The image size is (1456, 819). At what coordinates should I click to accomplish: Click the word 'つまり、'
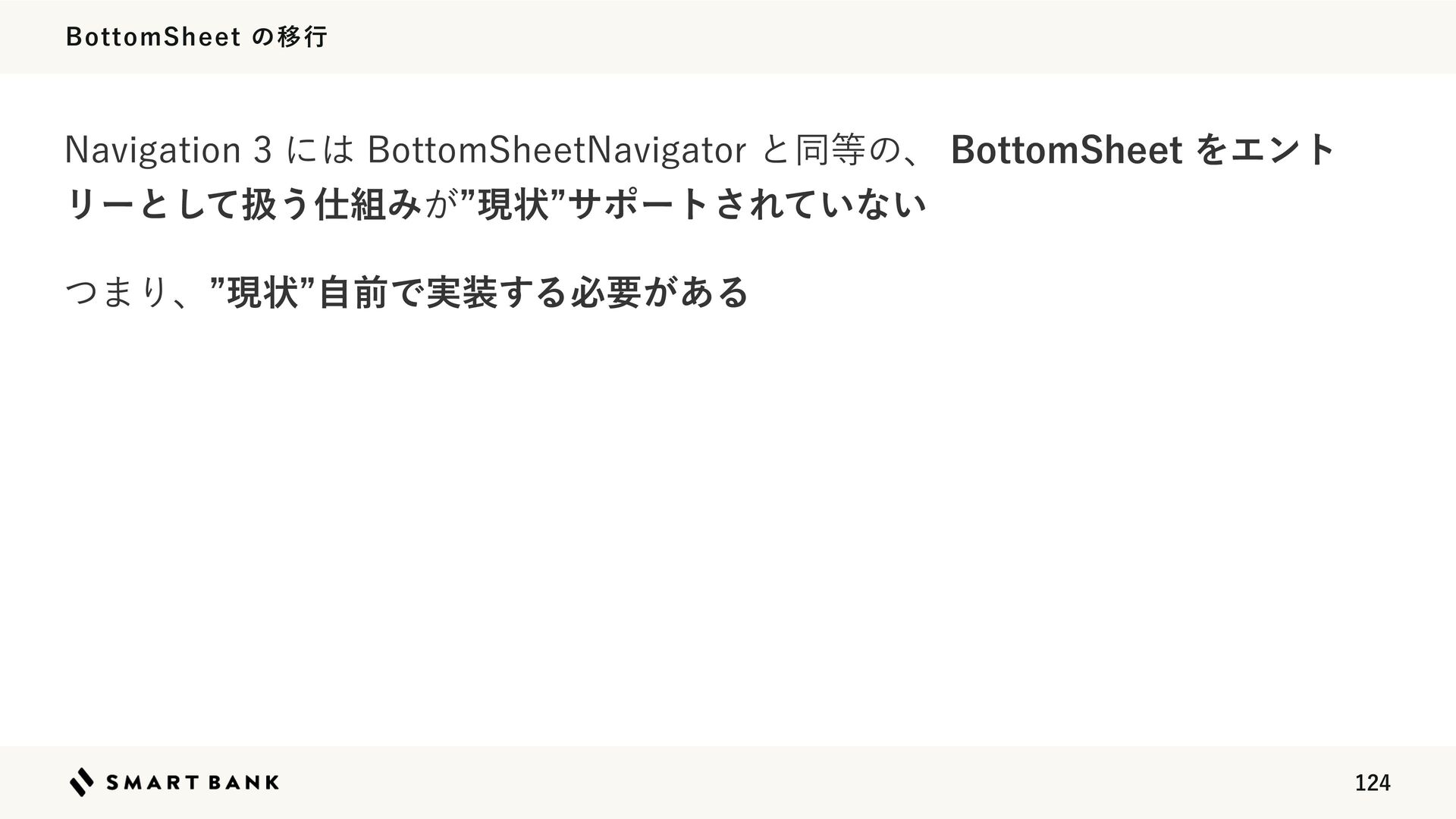[126, 292]
